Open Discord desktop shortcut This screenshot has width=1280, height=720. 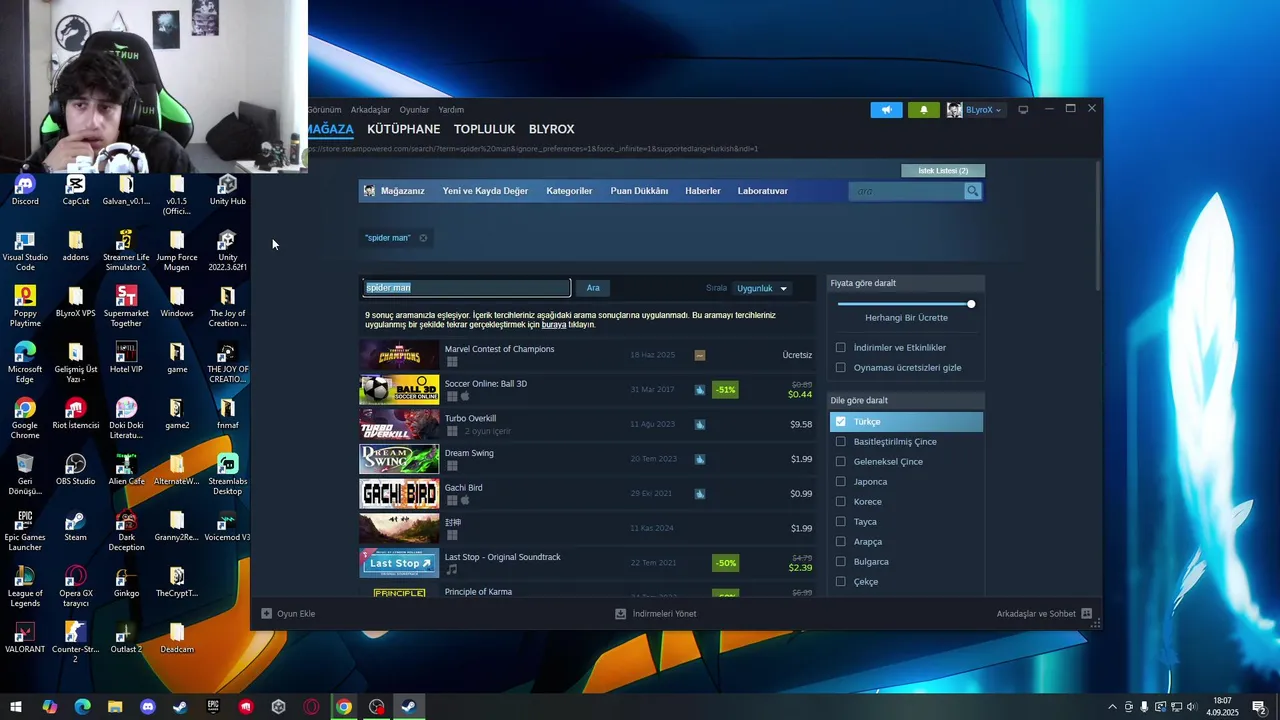[x=25, y=190]
